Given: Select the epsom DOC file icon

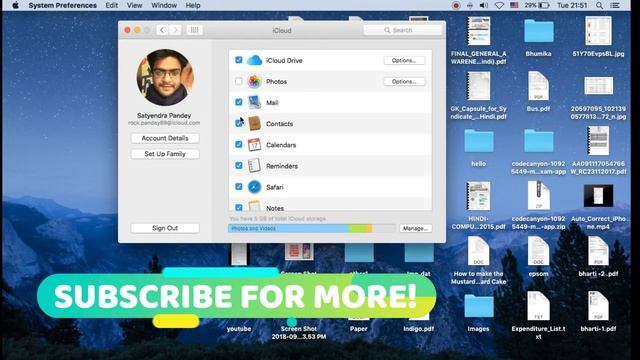Looking at the screenshot, I should [x=538, y=251].
